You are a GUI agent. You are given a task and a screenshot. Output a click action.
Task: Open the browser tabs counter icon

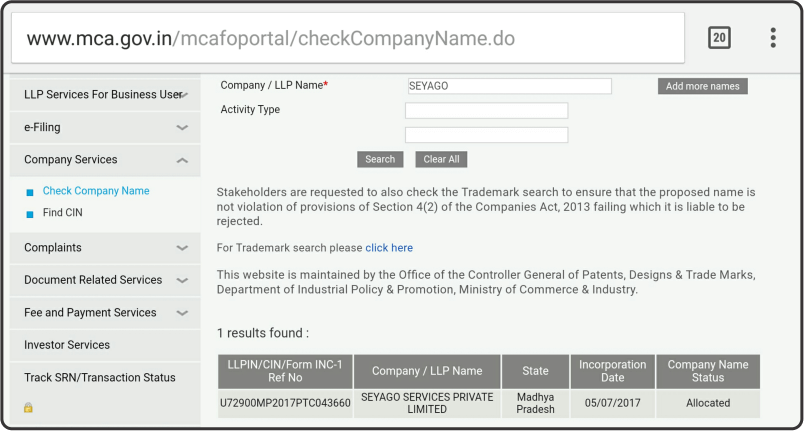719,38
